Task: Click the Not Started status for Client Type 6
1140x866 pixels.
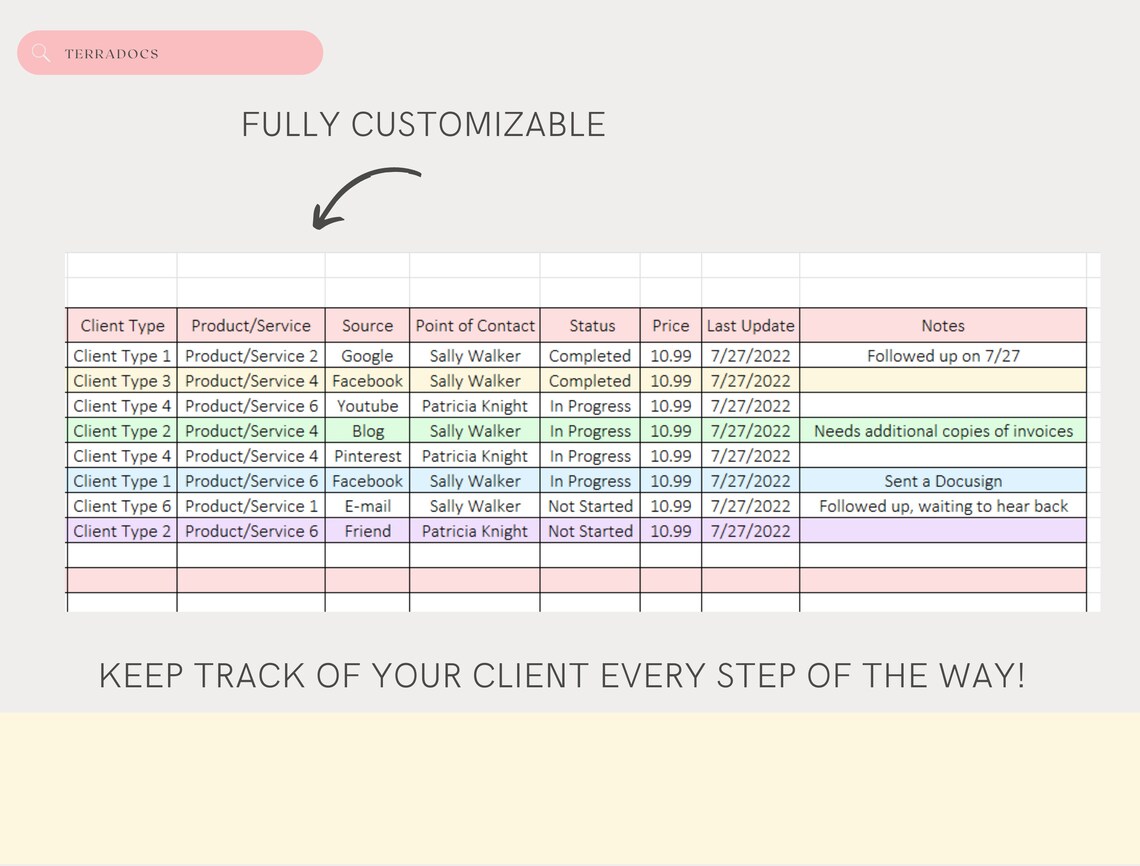Action: (x=590, y=505)
